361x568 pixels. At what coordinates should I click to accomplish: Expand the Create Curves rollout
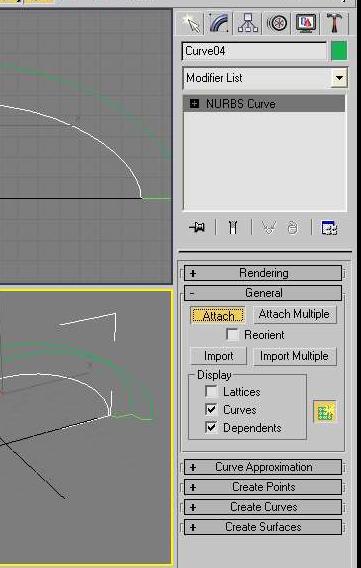click(x=263, y=507)
